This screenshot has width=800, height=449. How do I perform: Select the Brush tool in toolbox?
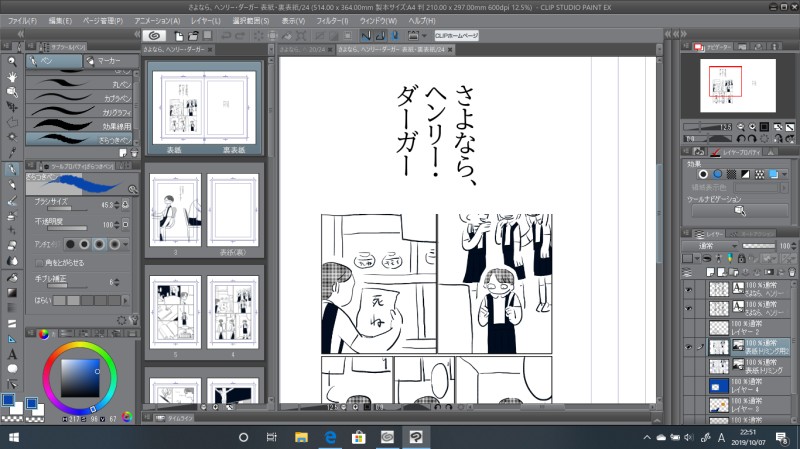[x=12, y=201]
